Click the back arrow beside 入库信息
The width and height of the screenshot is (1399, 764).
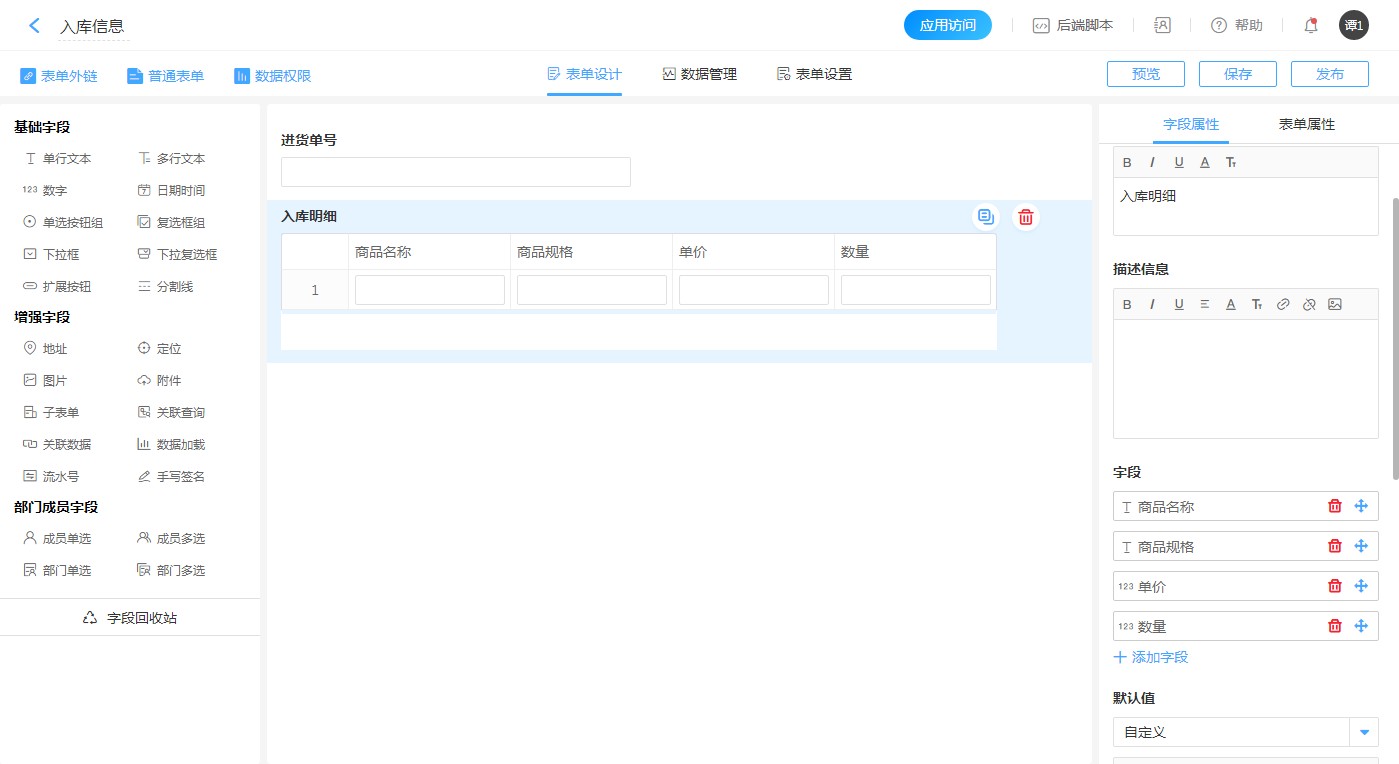(x=35, y=26)
